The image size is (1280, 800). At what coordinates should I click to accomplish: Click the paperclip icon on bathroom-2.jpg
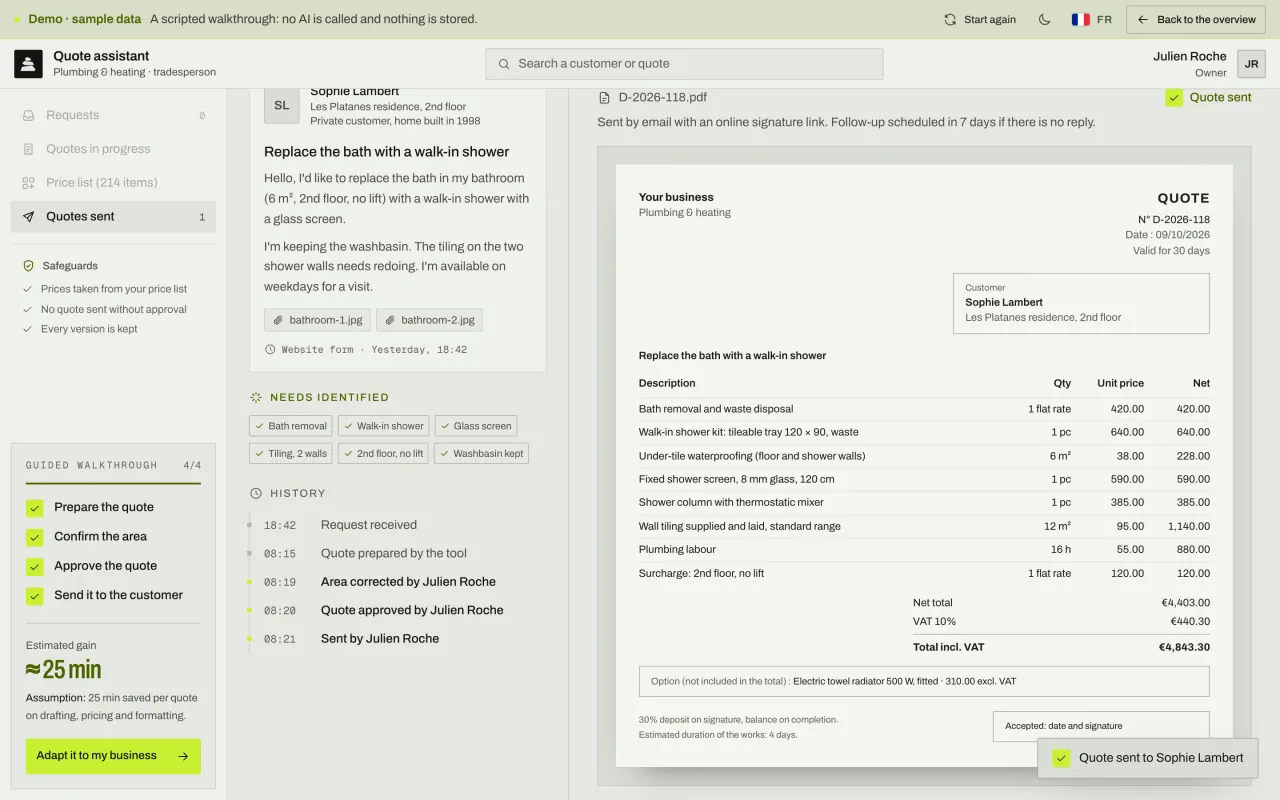coord(390,320)
